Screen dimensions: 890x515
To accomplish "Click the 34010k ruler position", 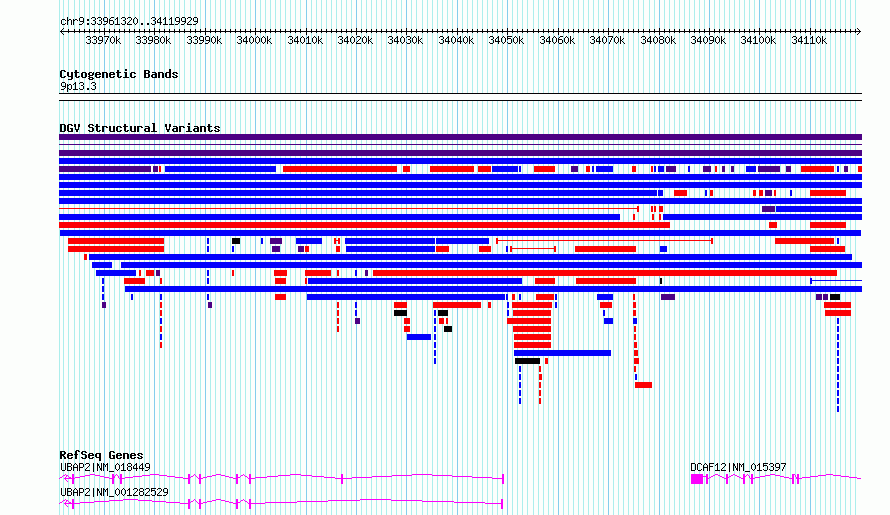I will point(305,40).
